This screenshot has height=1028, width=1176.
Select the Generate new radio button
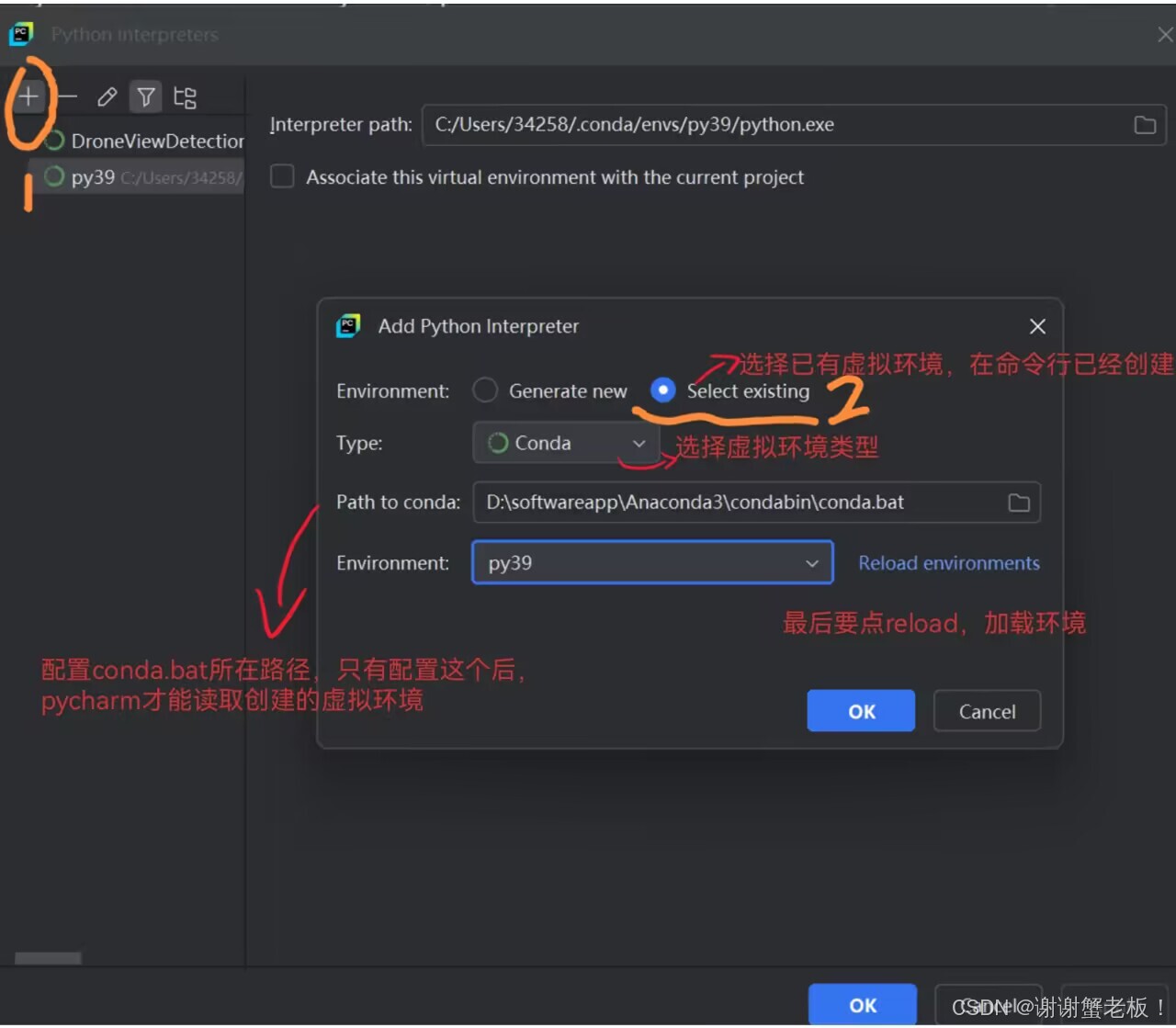coord(485,390)
